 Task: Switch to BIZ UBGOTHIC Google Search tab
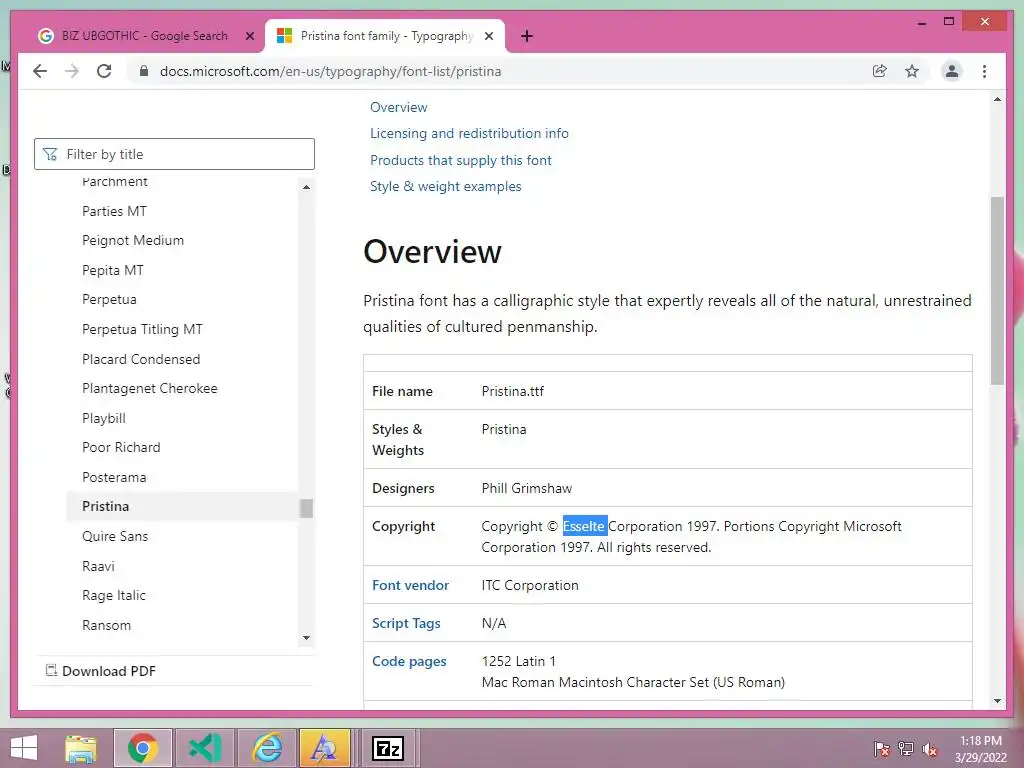144,36
